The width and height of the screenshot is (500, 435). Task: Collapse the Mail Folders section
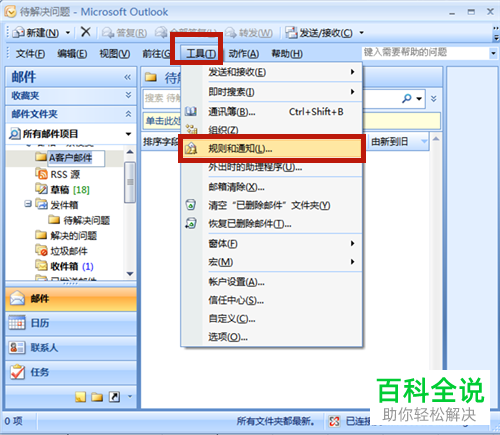pyautogui.click(x=128, y=114)
